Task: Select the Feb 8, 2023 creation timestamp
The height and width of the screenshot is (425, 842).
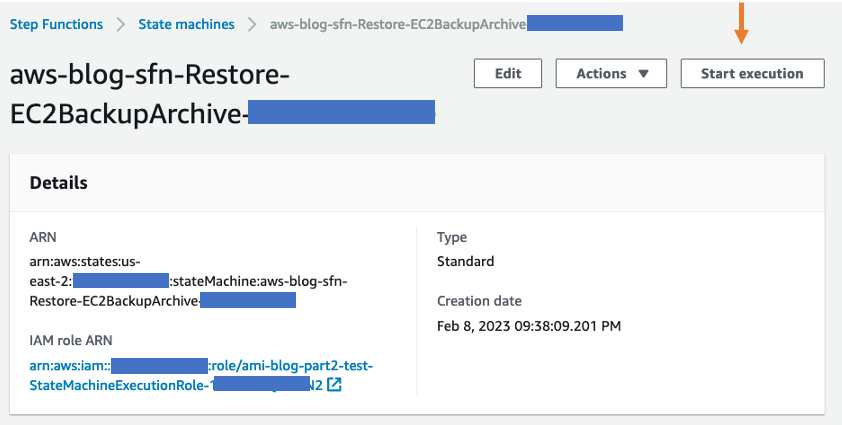Action: click(529, 326)
